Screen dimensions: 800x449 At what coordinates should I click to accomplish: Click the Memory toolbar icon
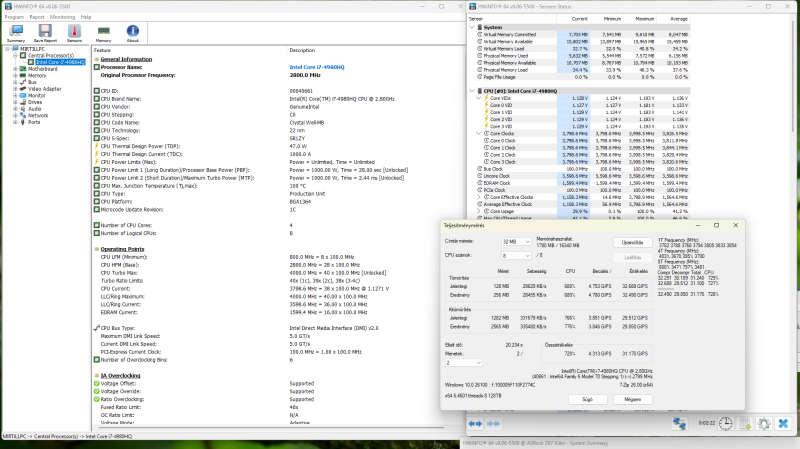point(104,33)
